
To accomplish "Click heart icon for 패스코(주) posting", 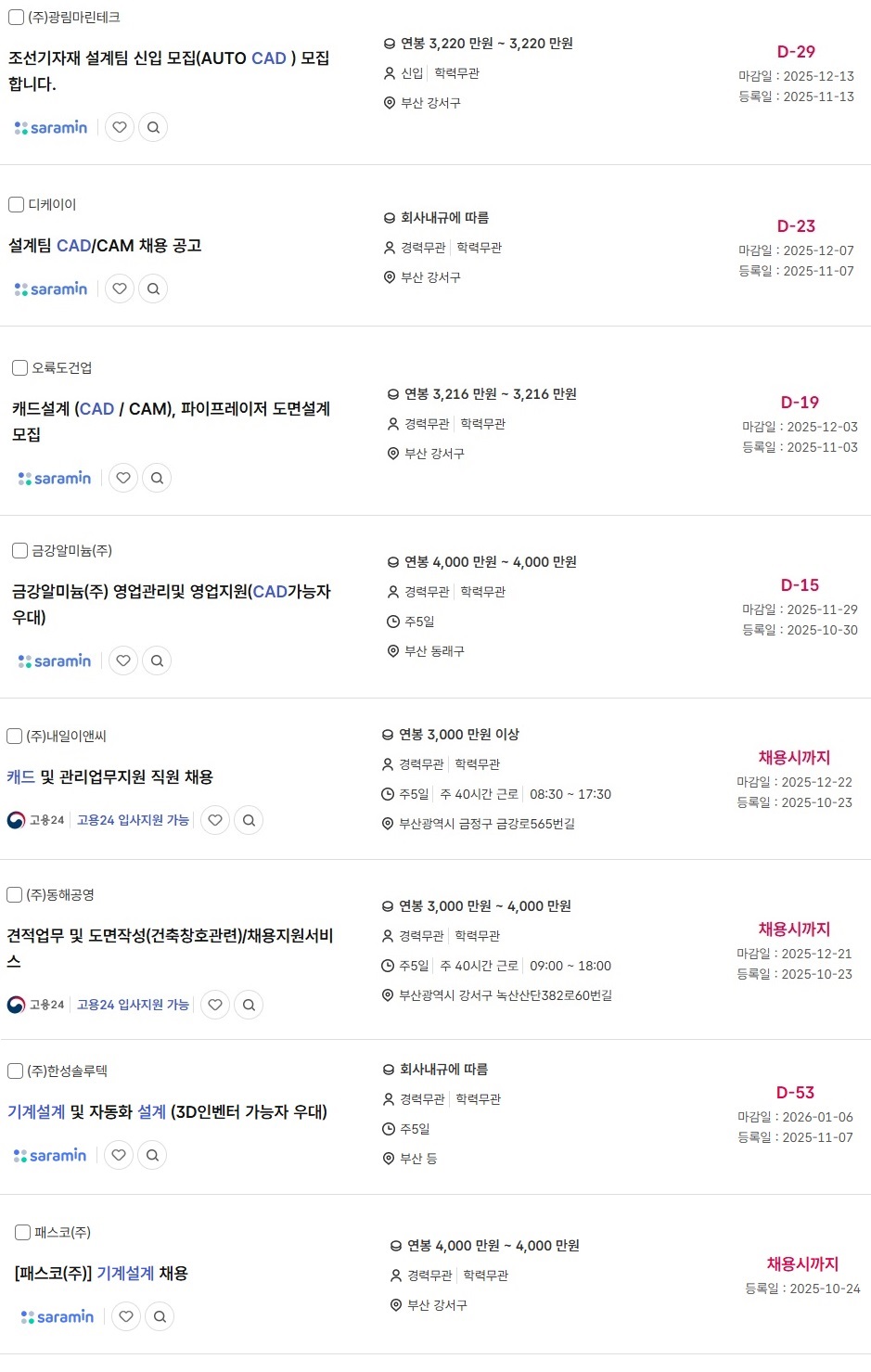I will [126, 1316].
